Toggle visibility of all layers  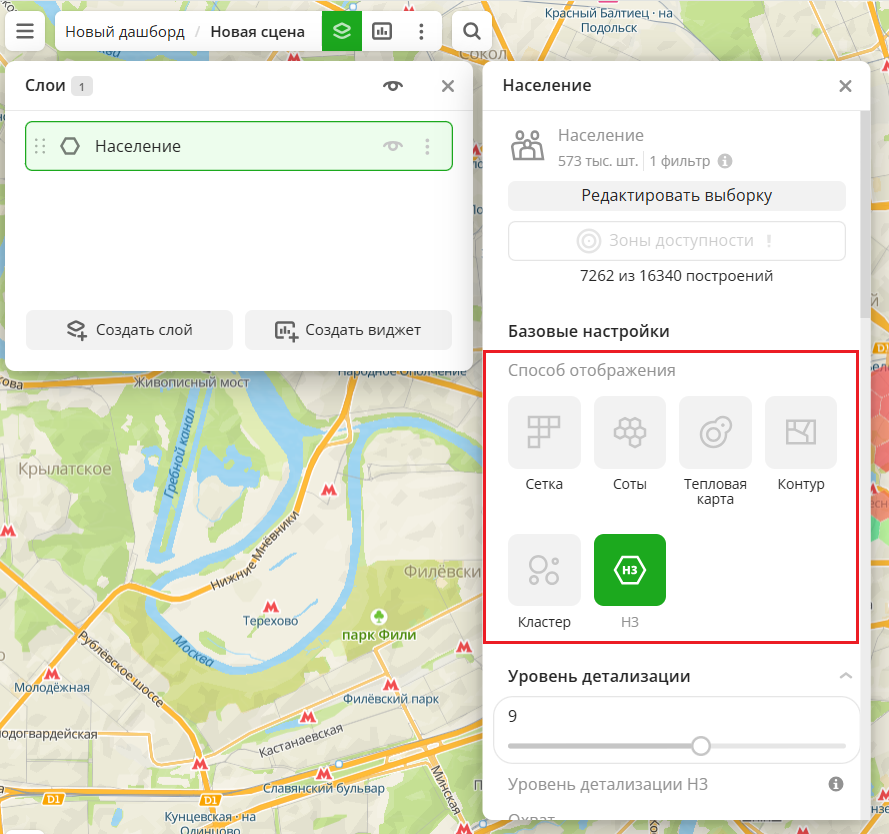tap(393, 86)
